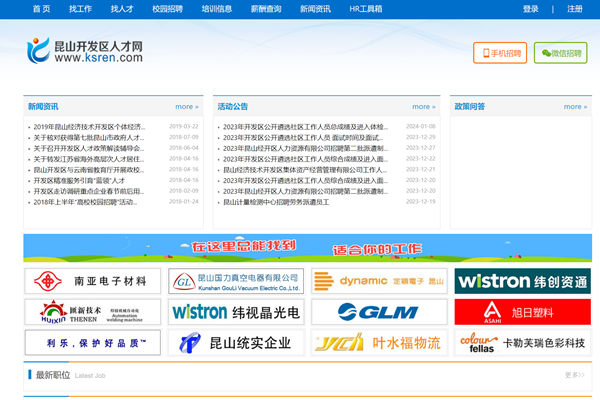Open the dynamic 定颖电子 company logo

coord(379,281)
